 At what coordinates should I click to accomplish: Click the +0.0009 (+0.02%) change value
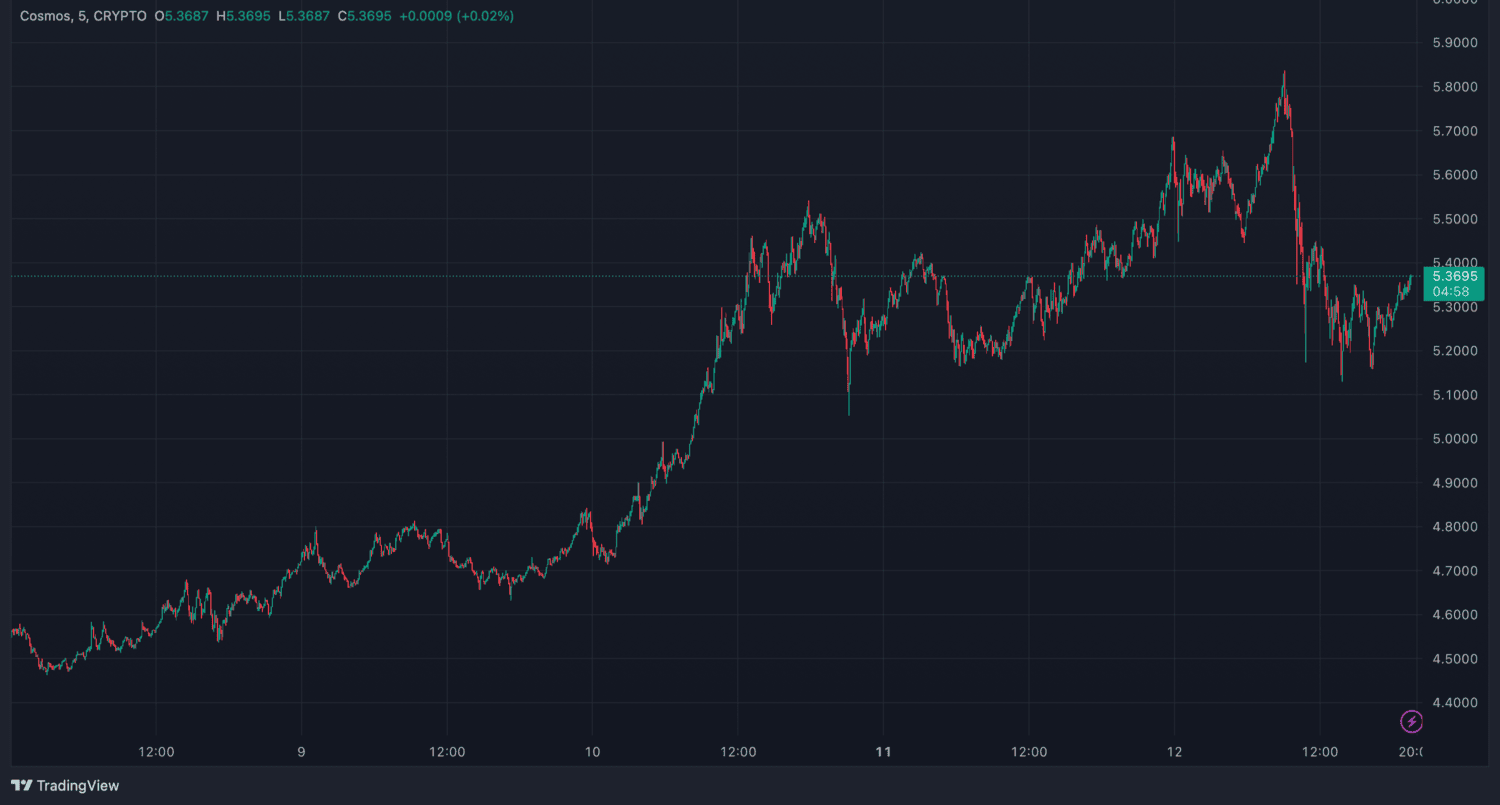click(x=455, y=16)
